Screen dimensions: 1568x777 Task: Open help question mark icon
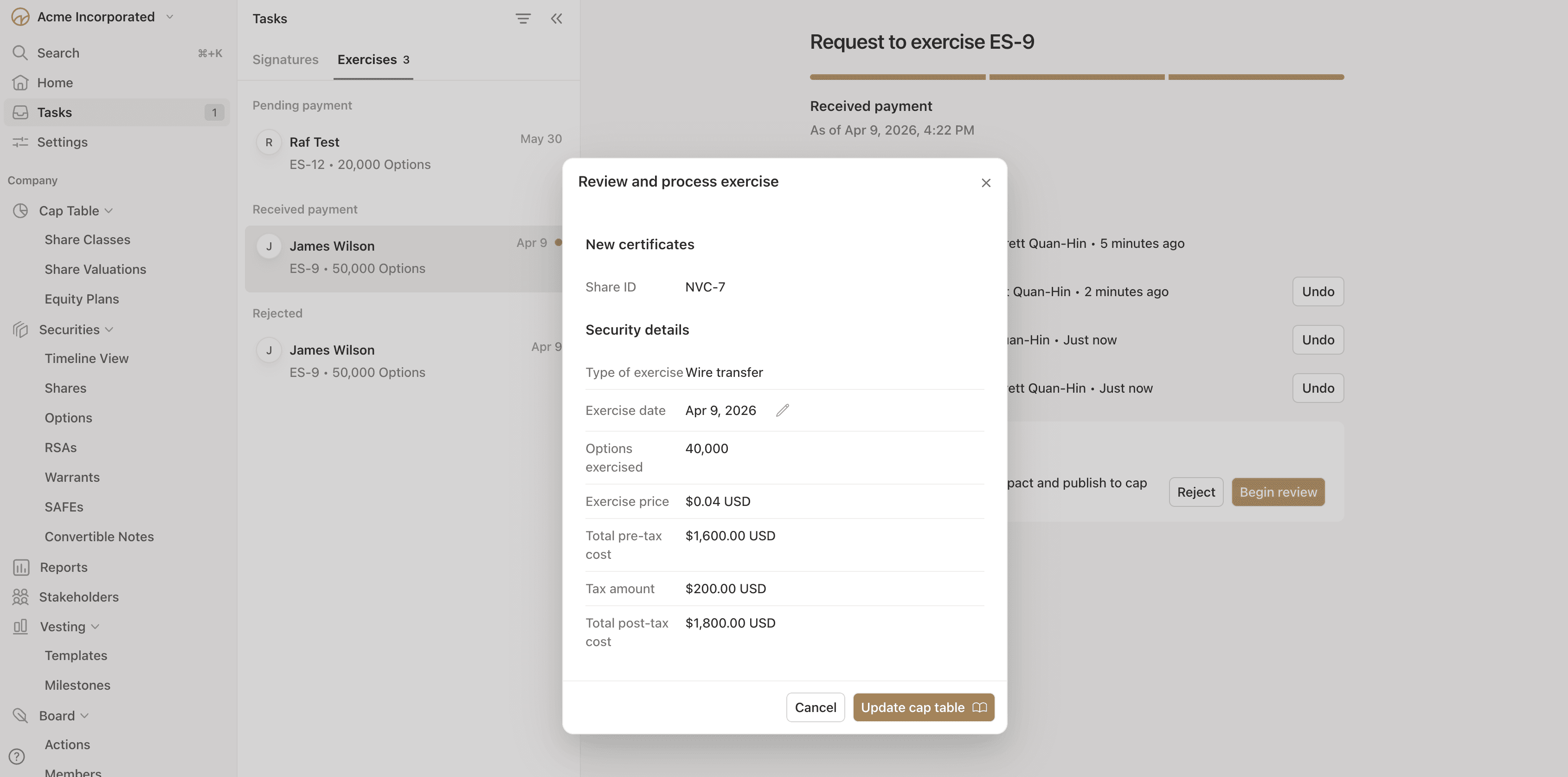pos(17,756)
